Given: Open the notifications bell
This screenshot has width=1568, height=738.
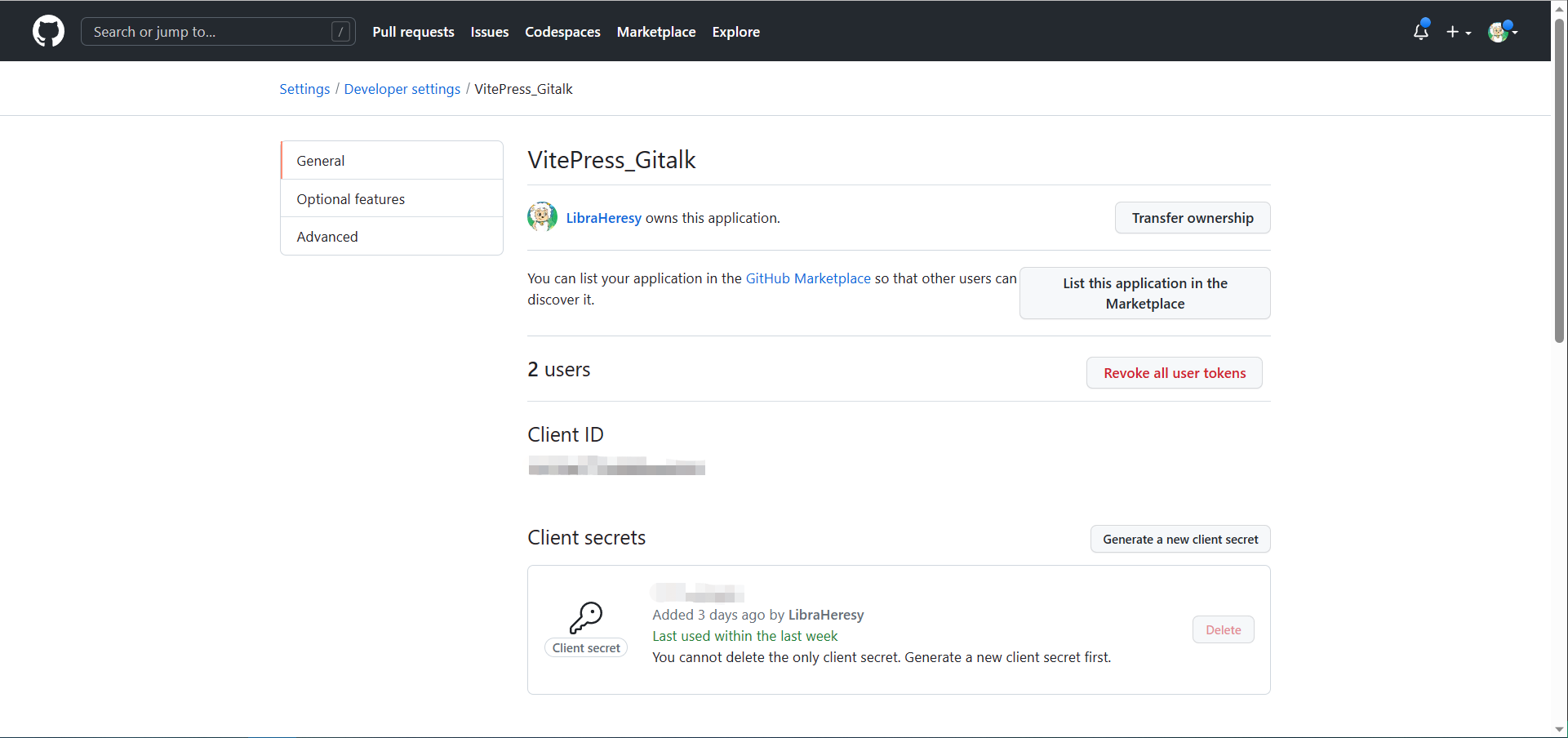Looking at the screenshot, I should [1421, 31].
